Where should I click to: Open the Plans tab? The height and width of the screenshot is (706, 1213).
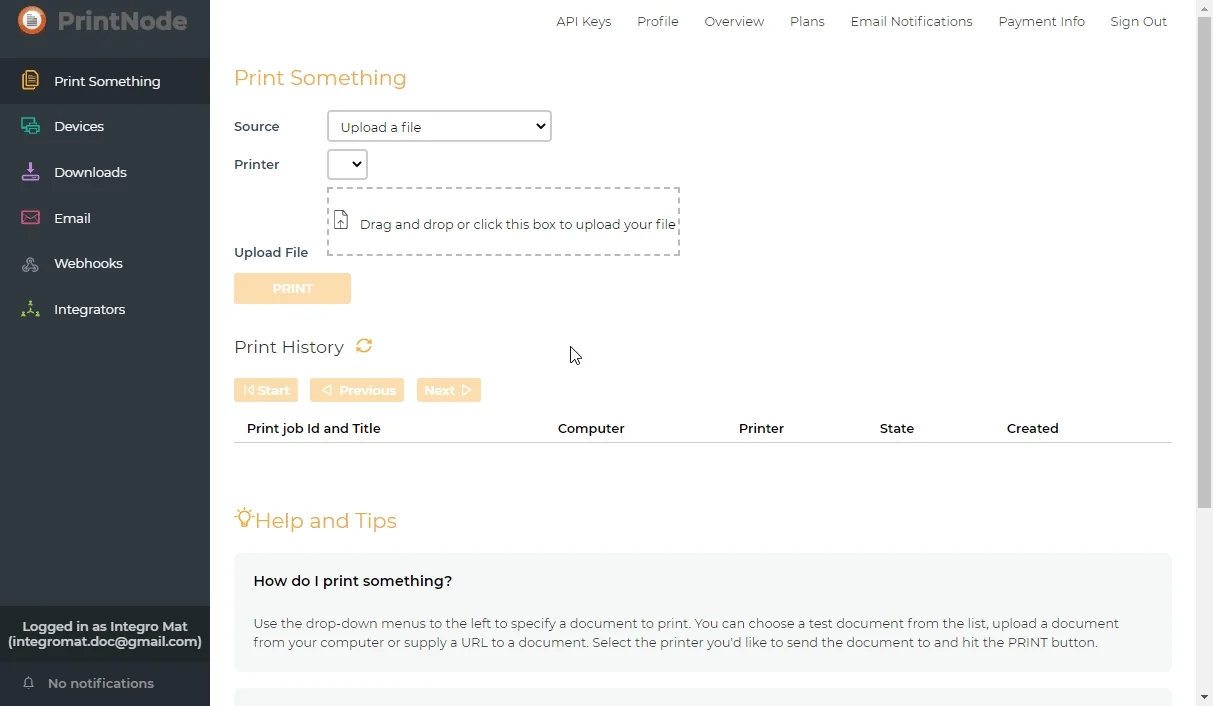click(807, 21)
